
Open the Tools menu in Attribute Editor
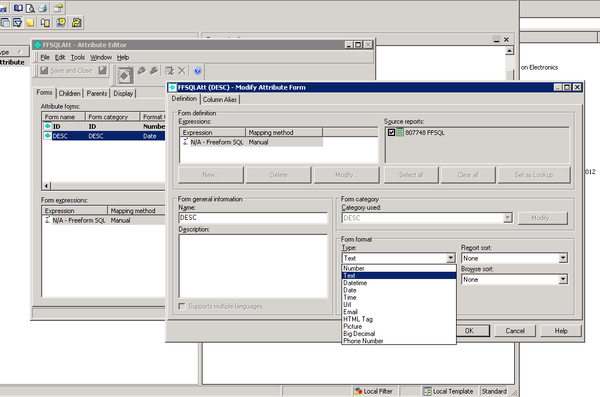(78, 57)
